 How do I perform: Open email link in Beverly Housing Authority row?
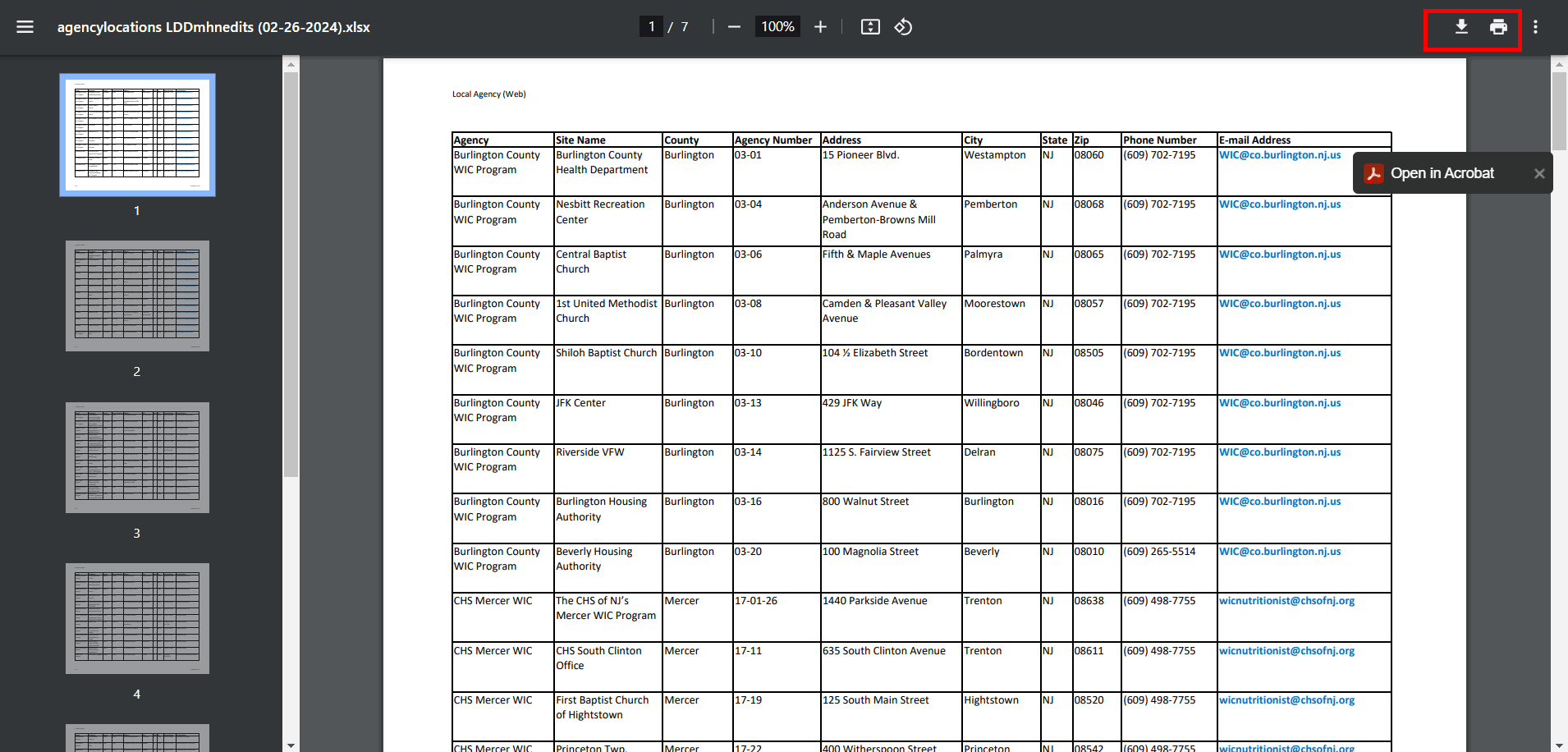click(1280, 552)
